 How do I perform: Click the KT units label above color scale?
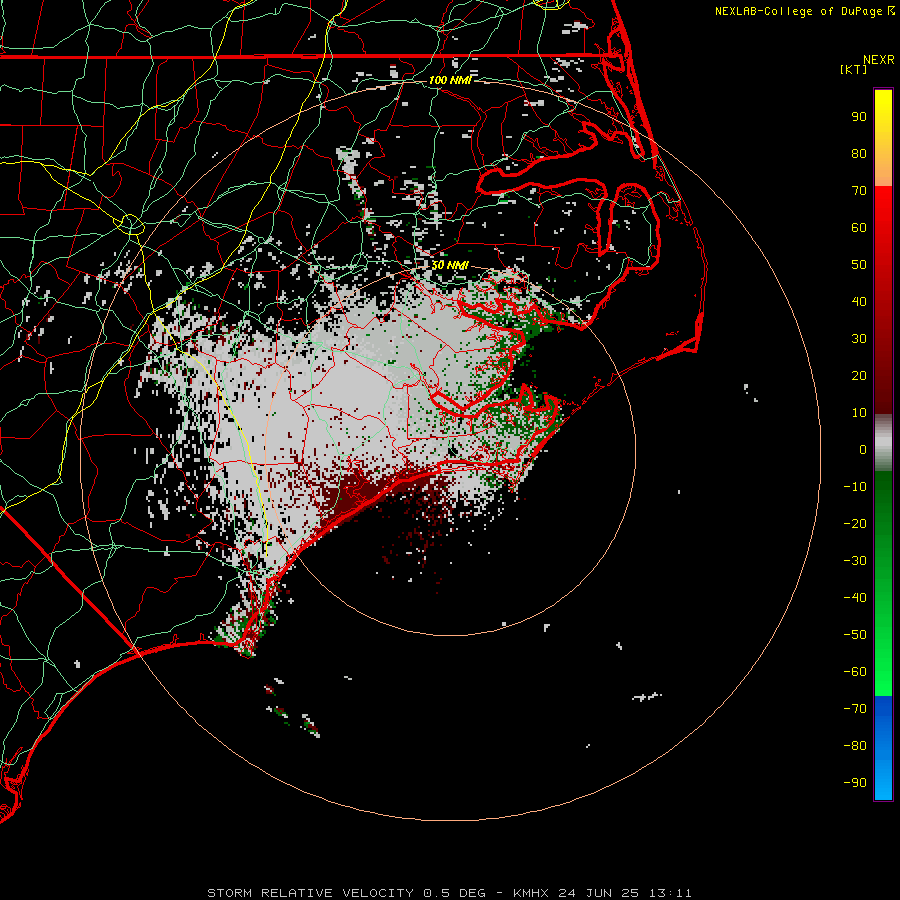click(853, 69)
